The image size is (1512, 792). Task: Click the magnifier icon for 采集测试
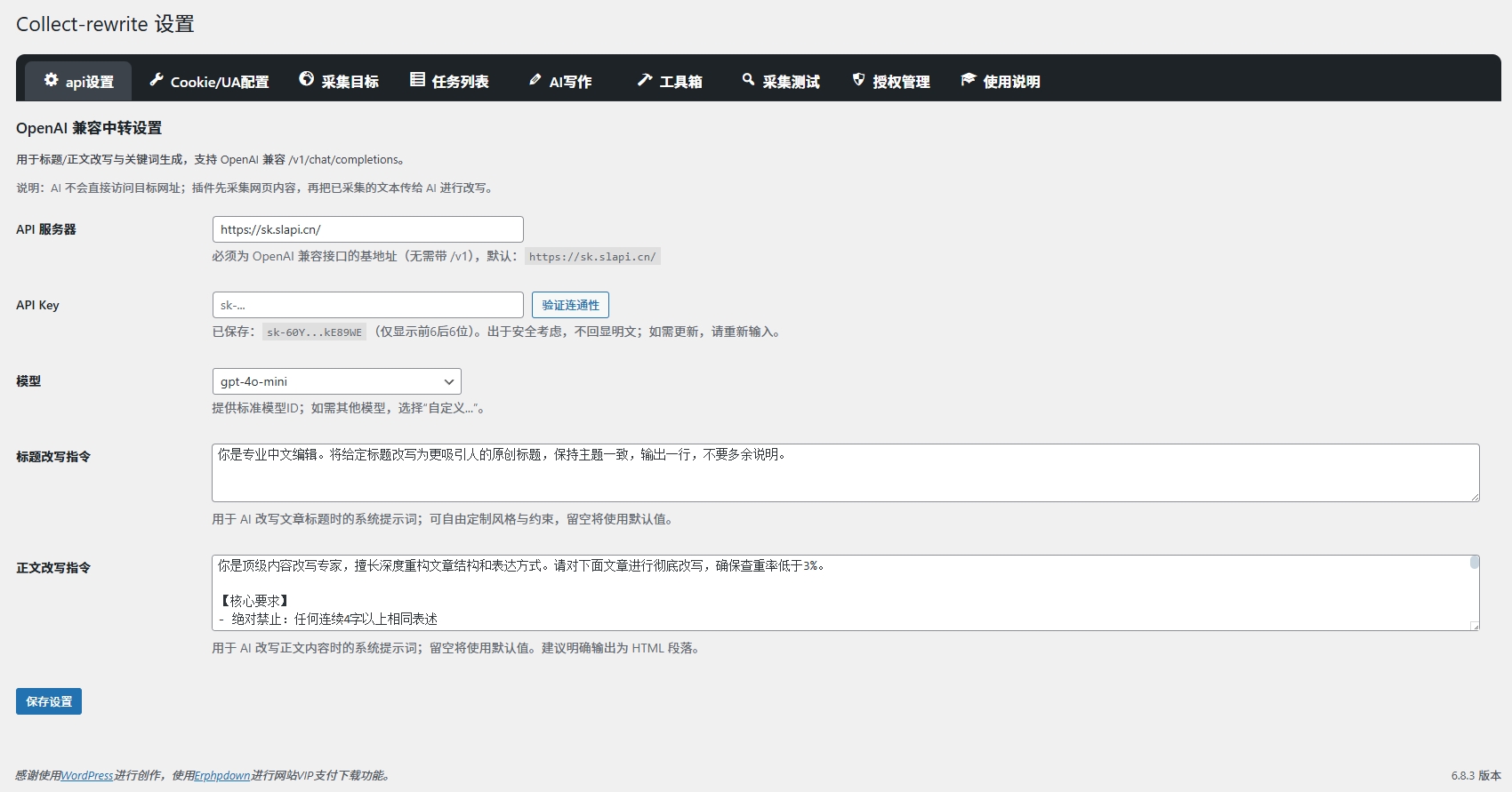click(748, 80)
